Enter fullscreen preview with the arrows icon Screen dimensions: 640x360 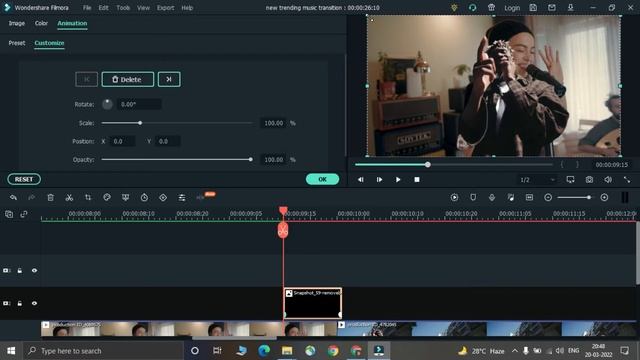click(x=627, y=180)
